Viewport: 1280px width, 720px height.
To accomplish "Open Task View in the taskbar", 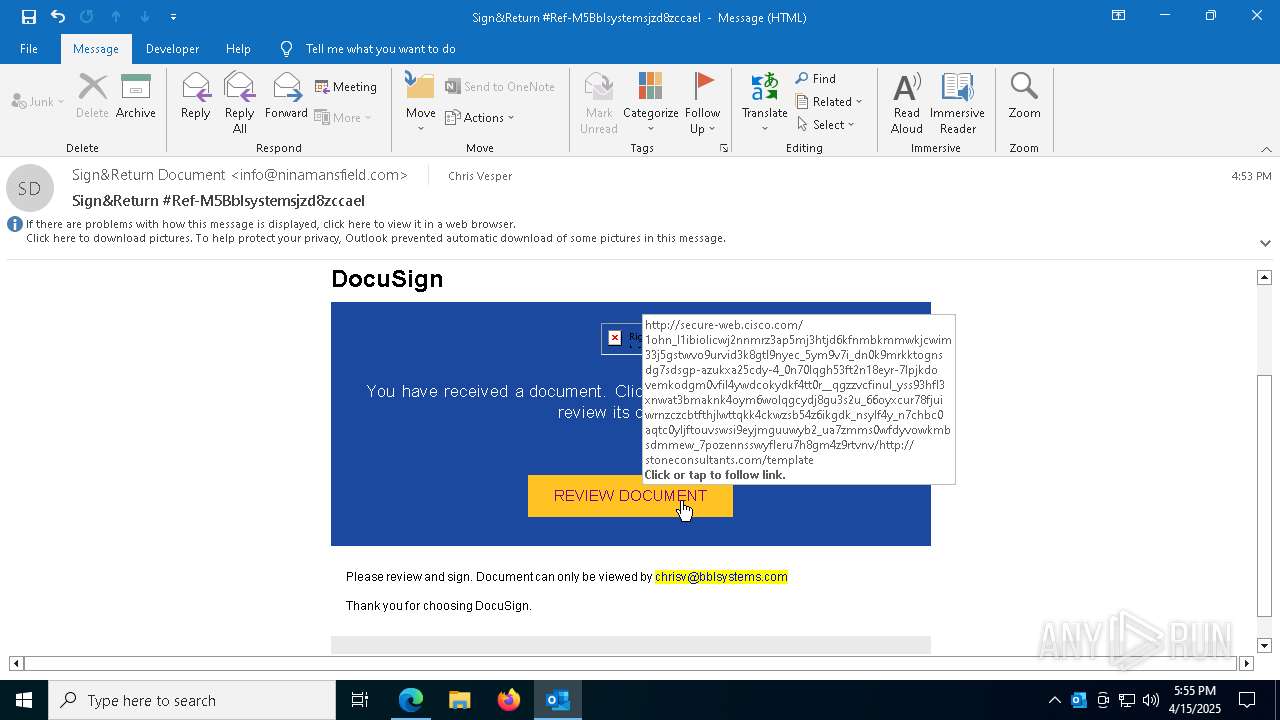I will (x=360, y=700).
